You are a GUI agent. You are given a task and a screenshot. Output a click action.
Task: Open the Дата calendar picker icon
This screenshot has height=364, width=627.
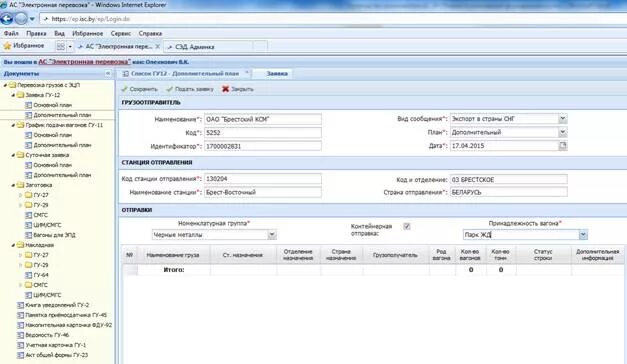coord(563,146)
